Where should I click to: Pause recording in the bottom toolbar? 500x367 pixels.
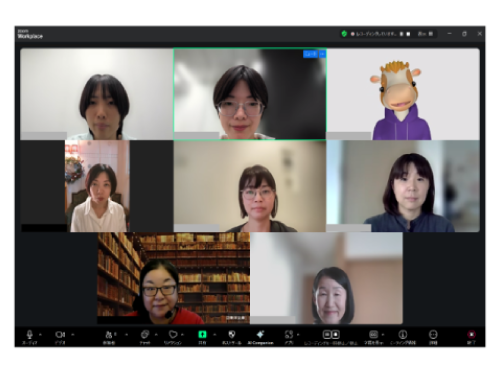[x=327, y=334]
